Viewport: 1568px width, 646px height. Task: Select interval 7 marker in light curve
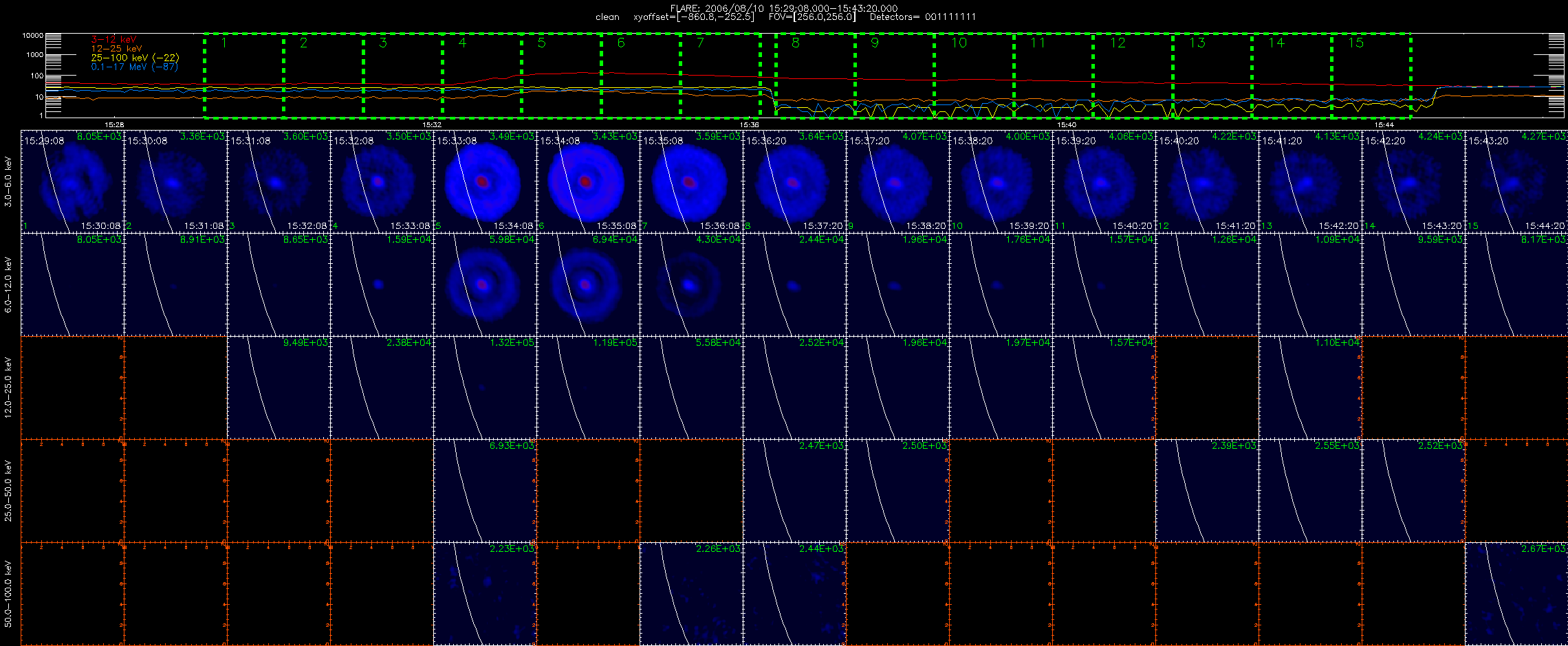700,43
